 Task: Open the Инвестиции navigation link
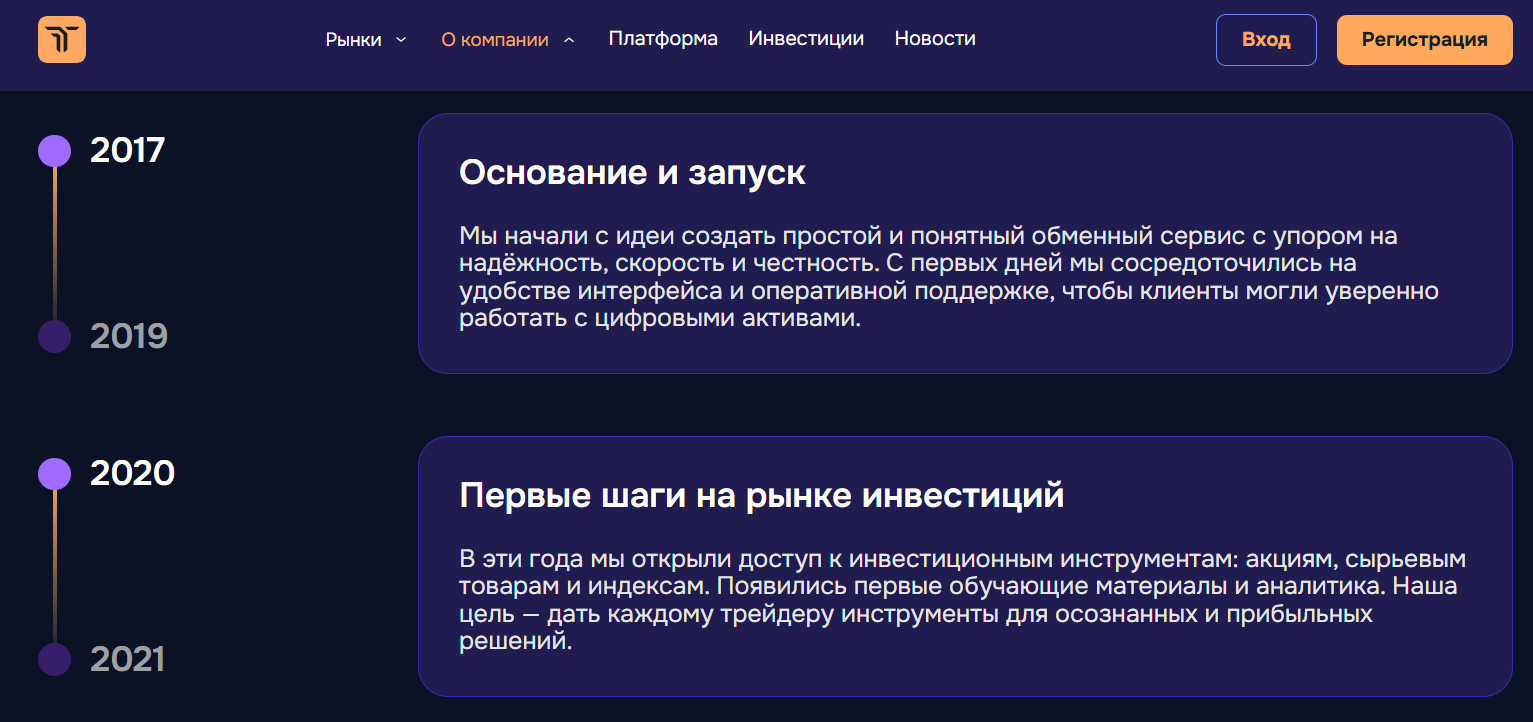806,39
